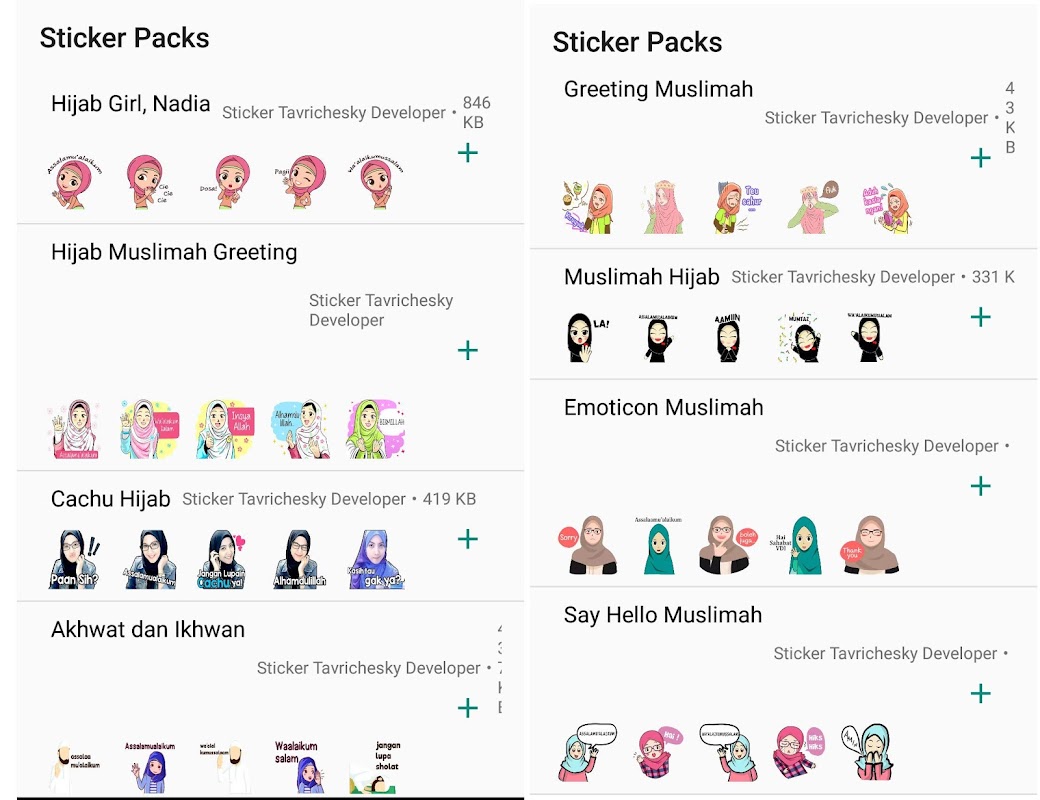Select the Paan Sih sticker thumbnail
Viewport: 1040px width, 800px height.
(x=74, y=559)
